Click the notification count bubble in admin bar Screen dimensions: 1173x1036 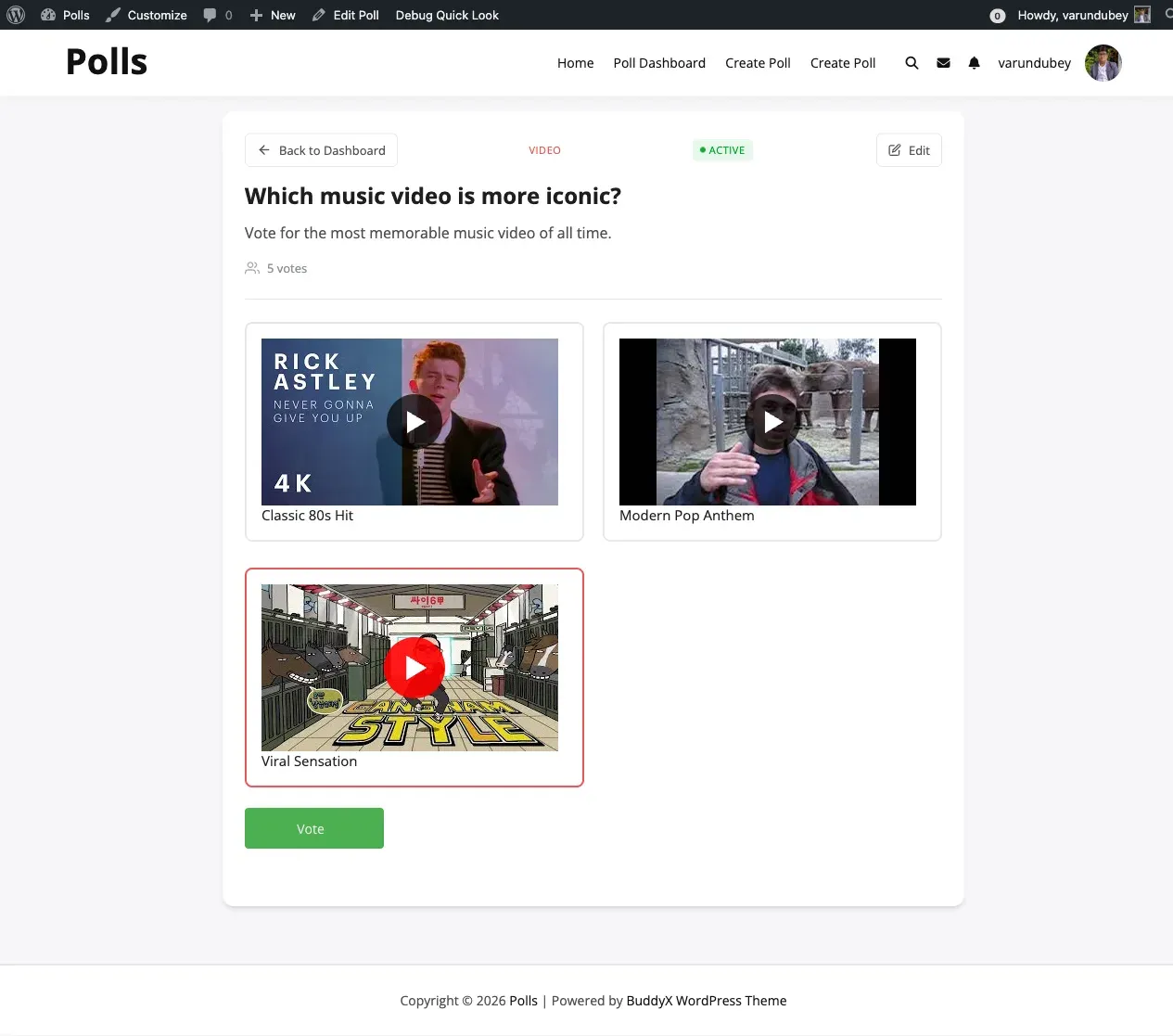998,16
